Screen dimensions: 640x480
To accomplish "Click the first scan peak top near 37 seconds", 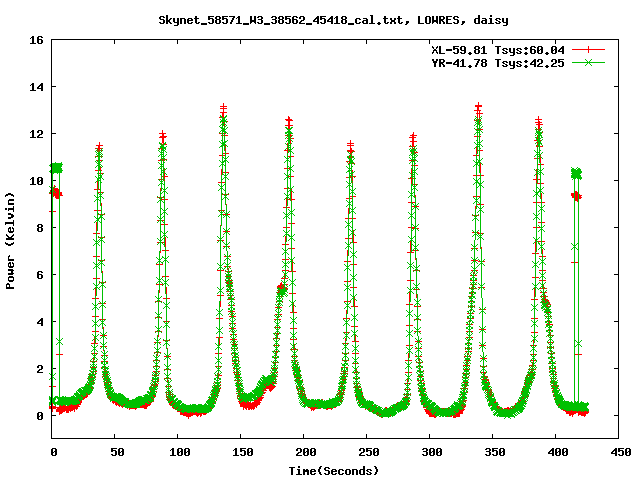I will click(x=99, y=148).
